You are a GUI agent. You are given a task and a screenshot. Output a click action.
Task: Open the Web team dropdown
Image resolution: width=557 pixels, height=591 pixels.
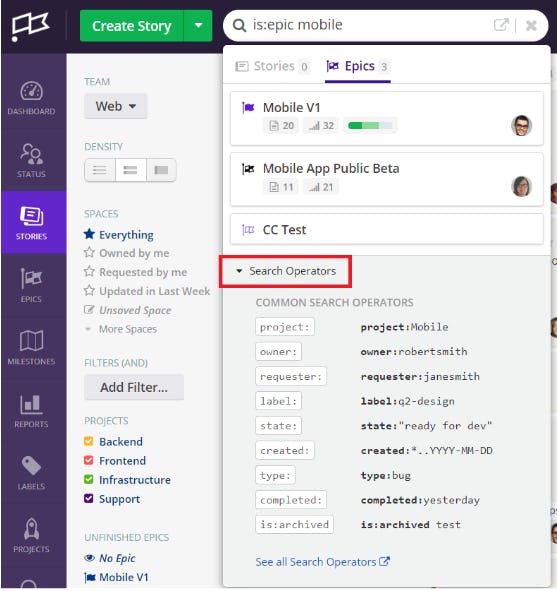click(x=115, y=106)
